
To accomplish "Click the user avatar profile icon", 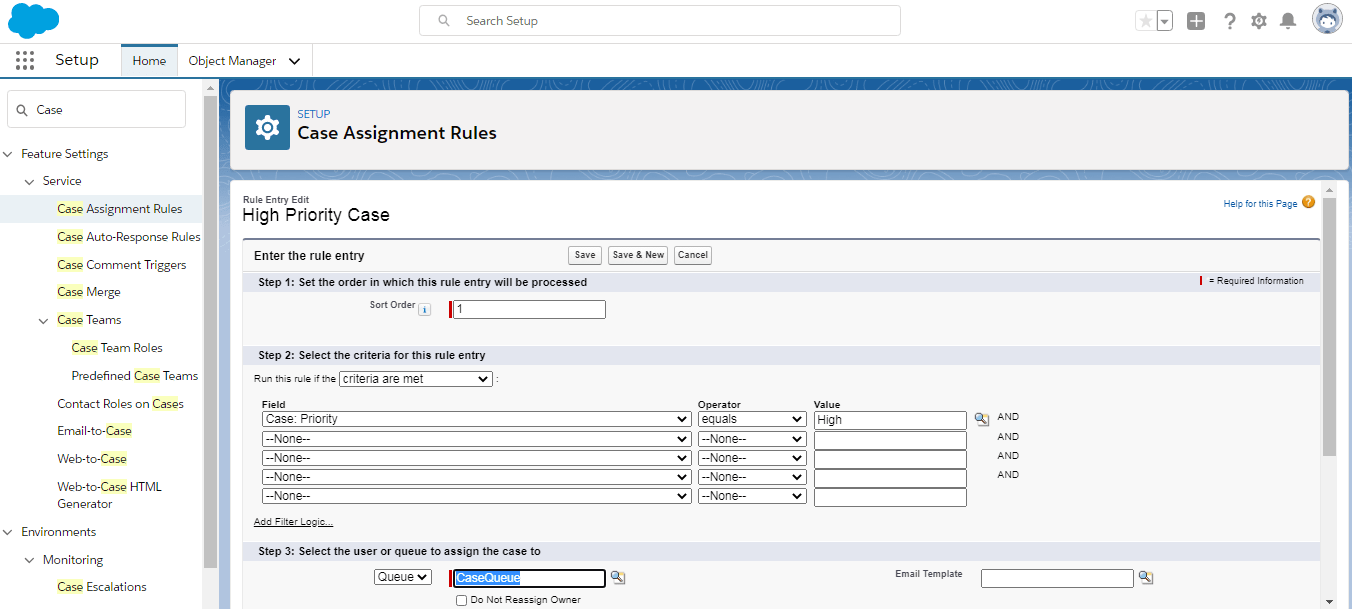I will (x=1327, y=20).
